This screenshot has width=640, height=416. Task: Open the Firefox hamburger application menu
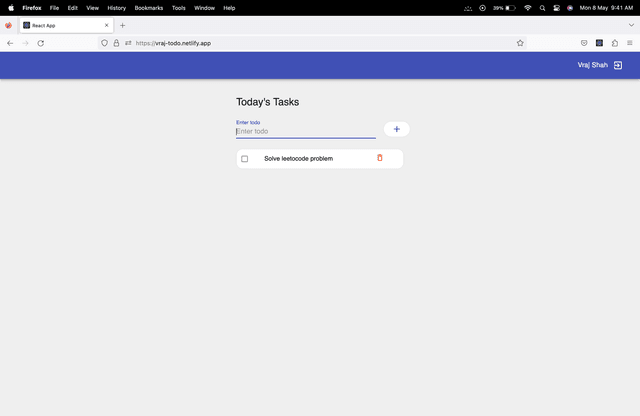pyautogui.click(x=629, y=43)
